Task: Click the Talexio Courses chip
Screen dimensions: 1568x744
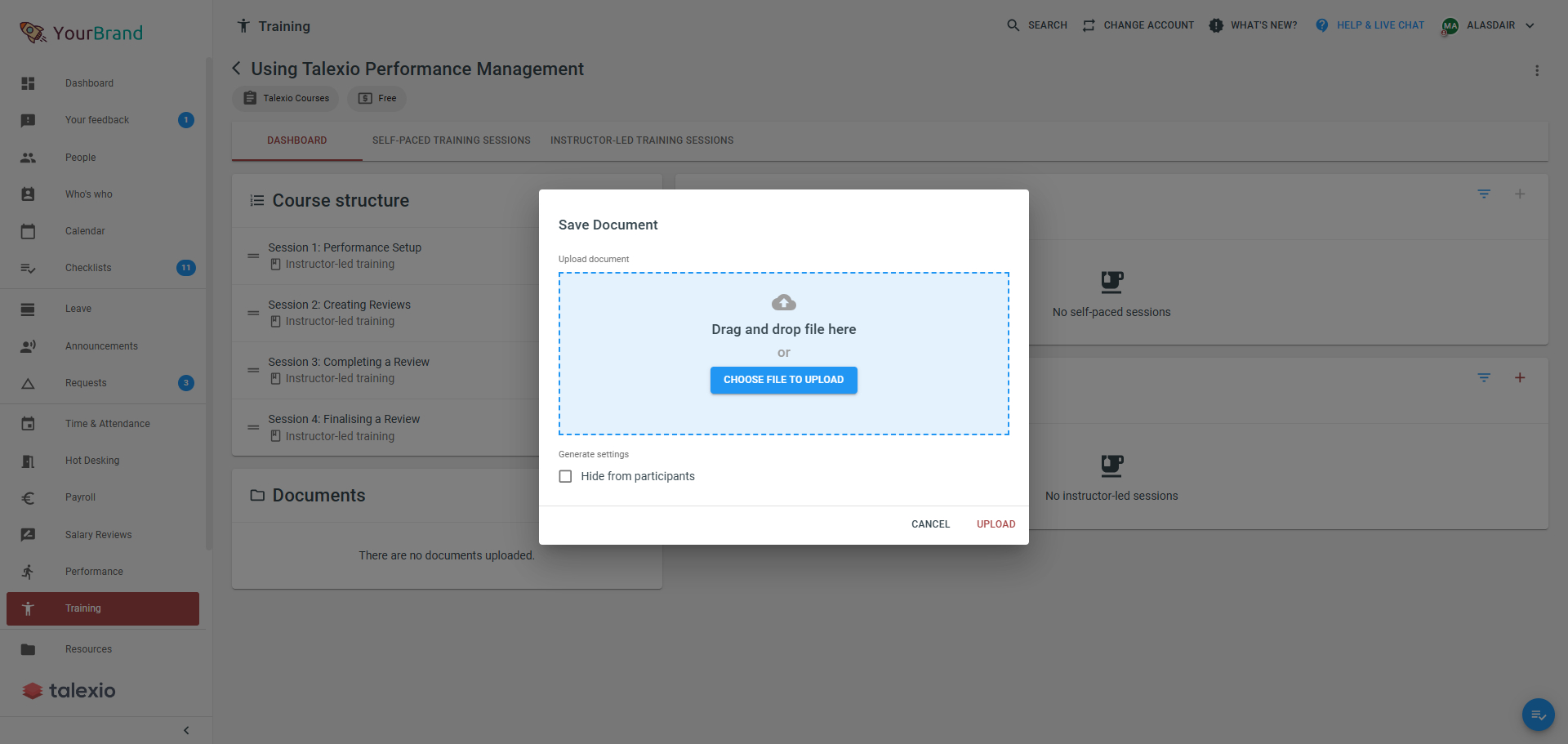Action: coord(286,98)
